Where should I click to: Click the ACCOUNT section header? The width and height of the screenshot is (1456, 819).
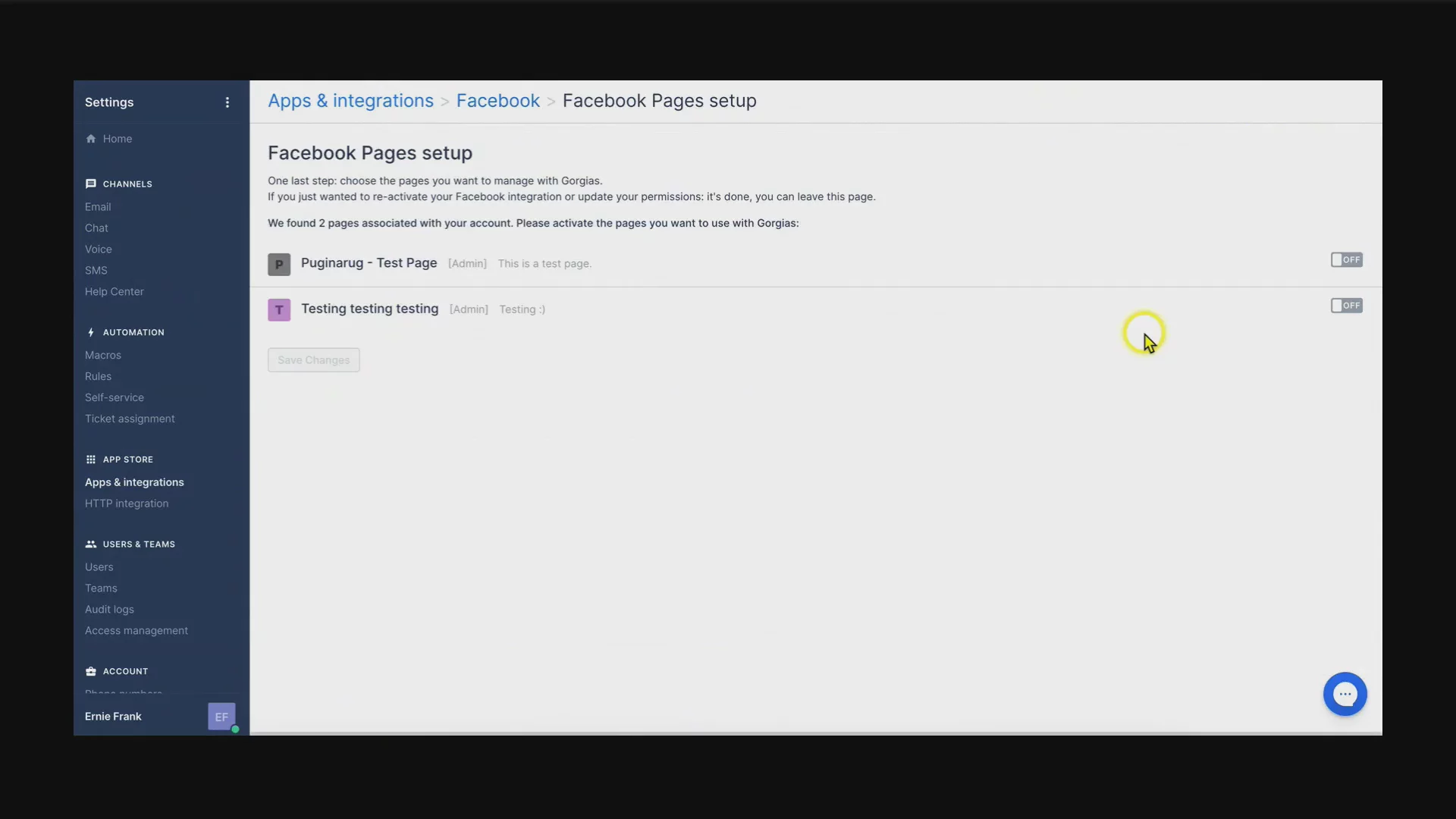[x=126, y=672]
